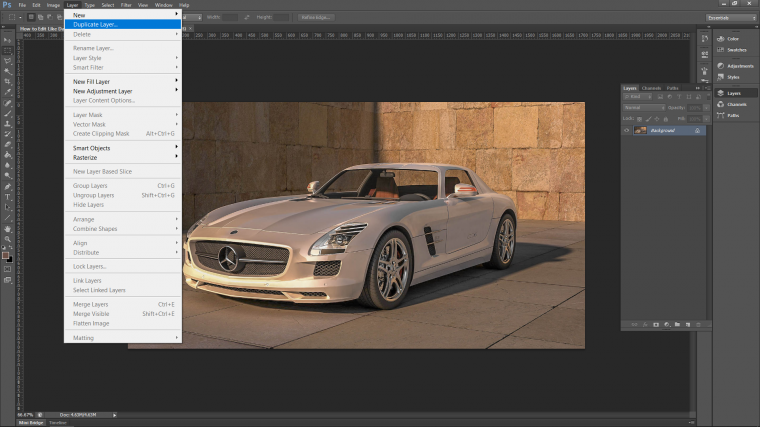
Task: Select the Brush tool
Action: [7, 113]
